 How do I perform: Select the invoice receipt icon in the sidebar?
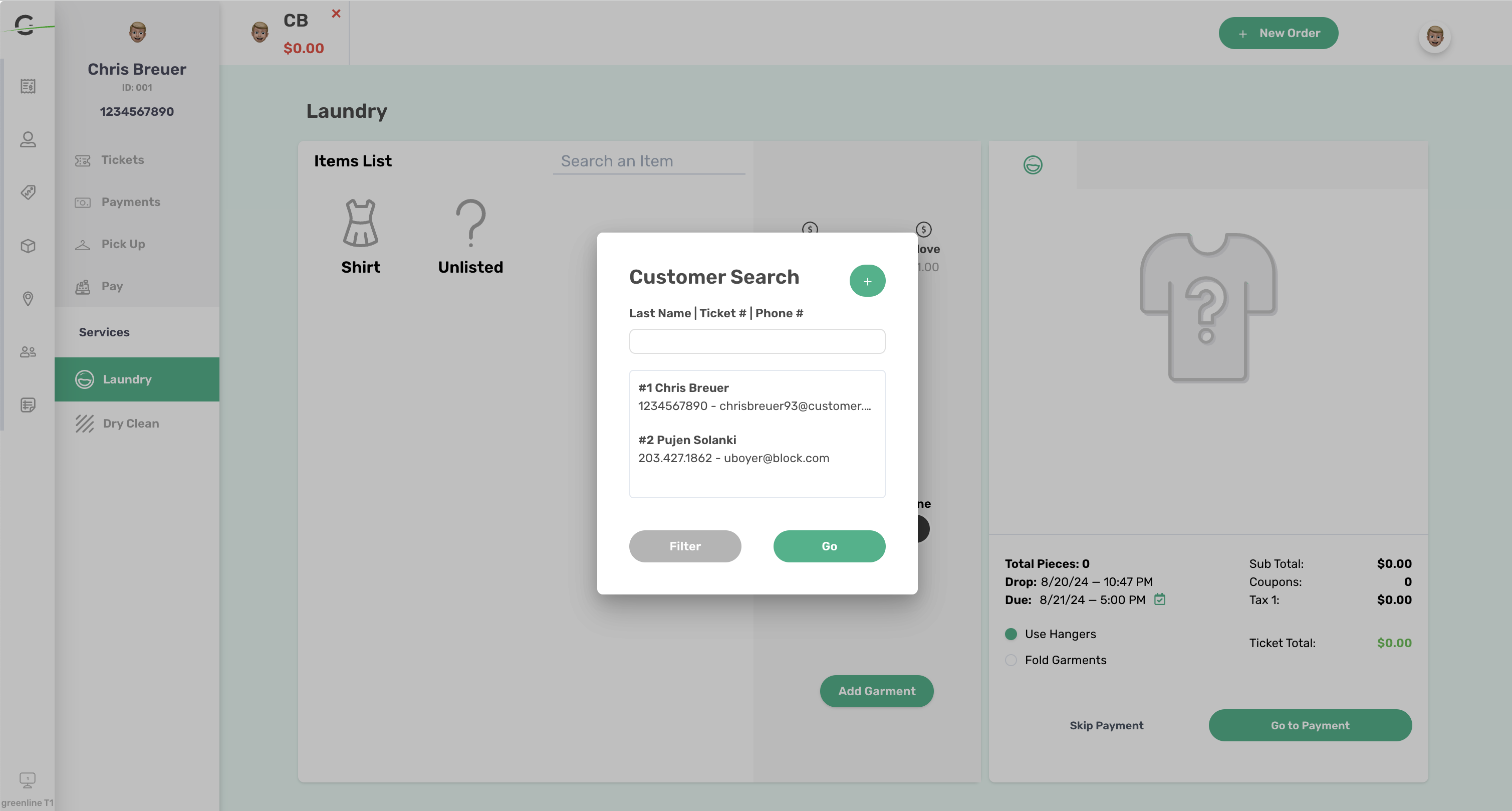(x=28, y=86)
